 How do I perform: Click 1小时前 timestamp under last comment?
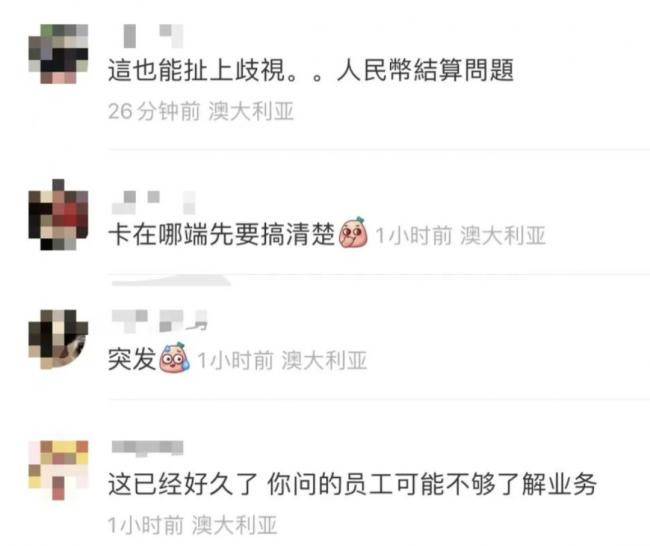click(x=146, y=526)
